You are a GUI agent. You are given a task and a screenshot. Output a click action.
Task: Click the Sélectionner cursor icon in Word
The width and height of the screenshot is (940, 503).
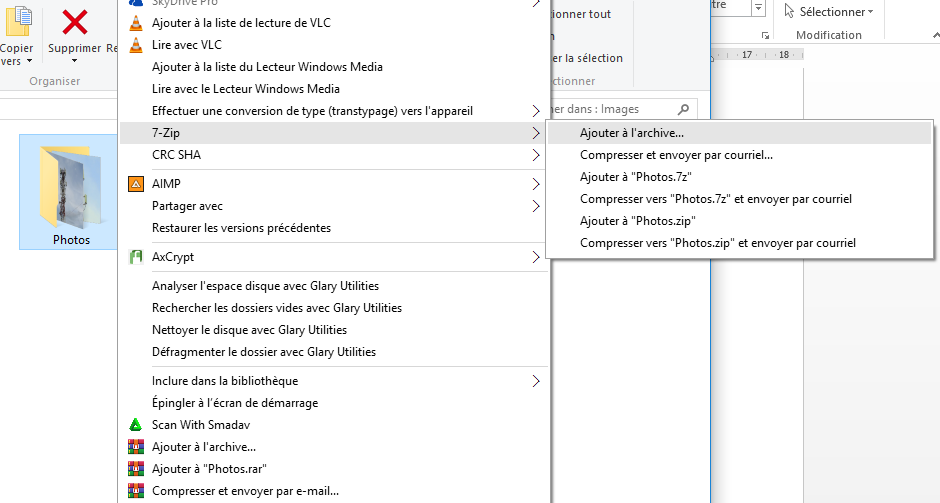point(789,11)
